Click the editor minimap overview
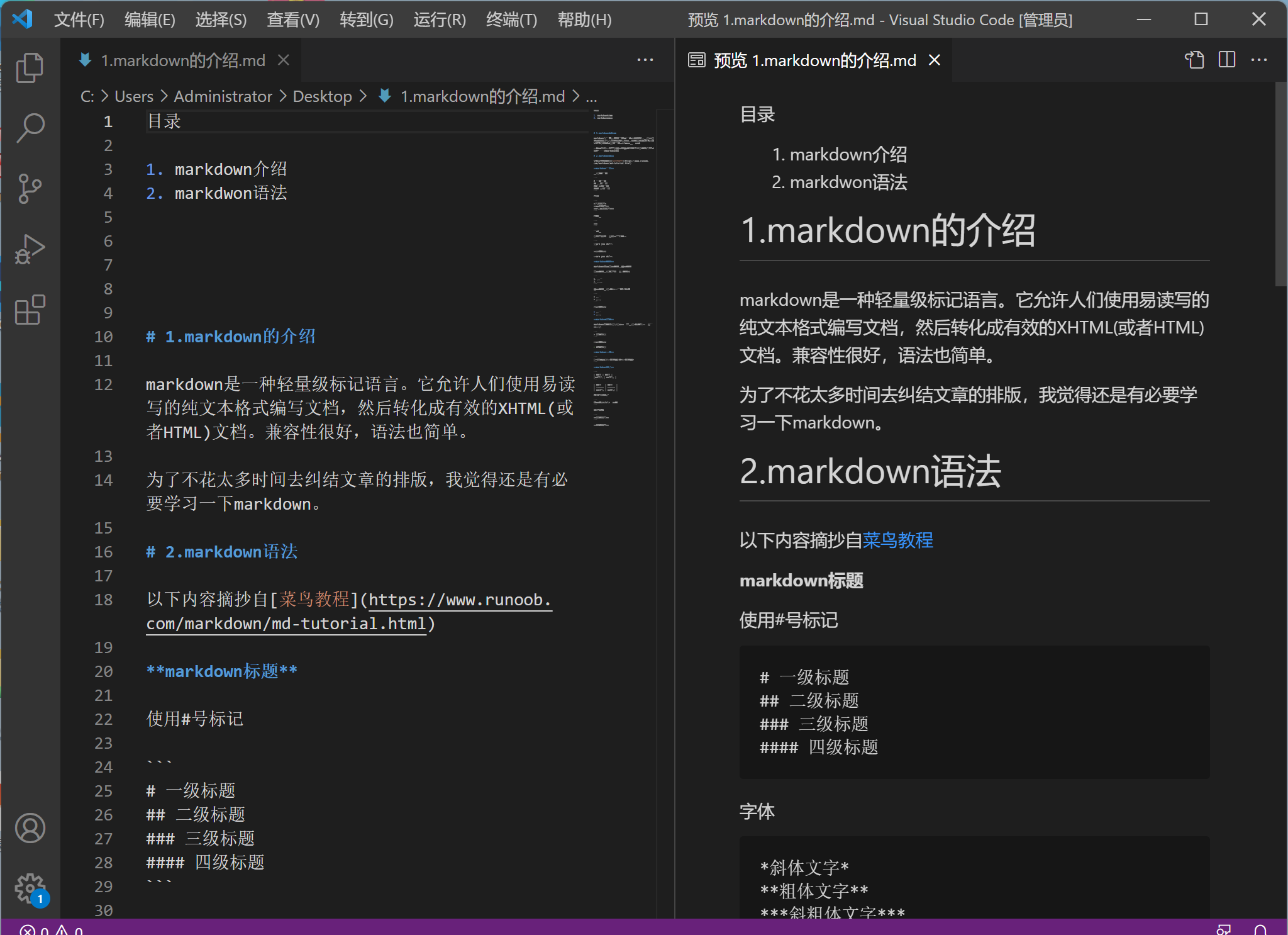 [623, 269]
